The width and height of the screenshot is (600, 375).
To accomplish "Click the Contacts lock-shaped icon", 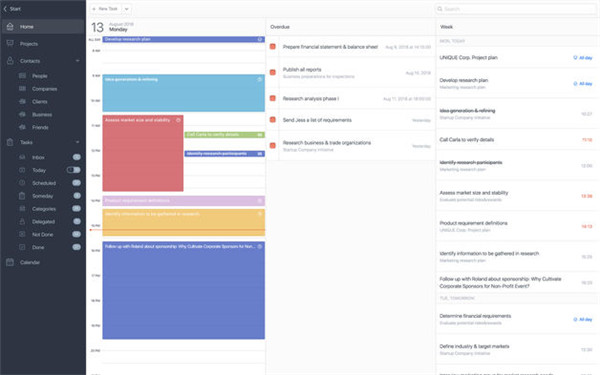I will 10,61.
